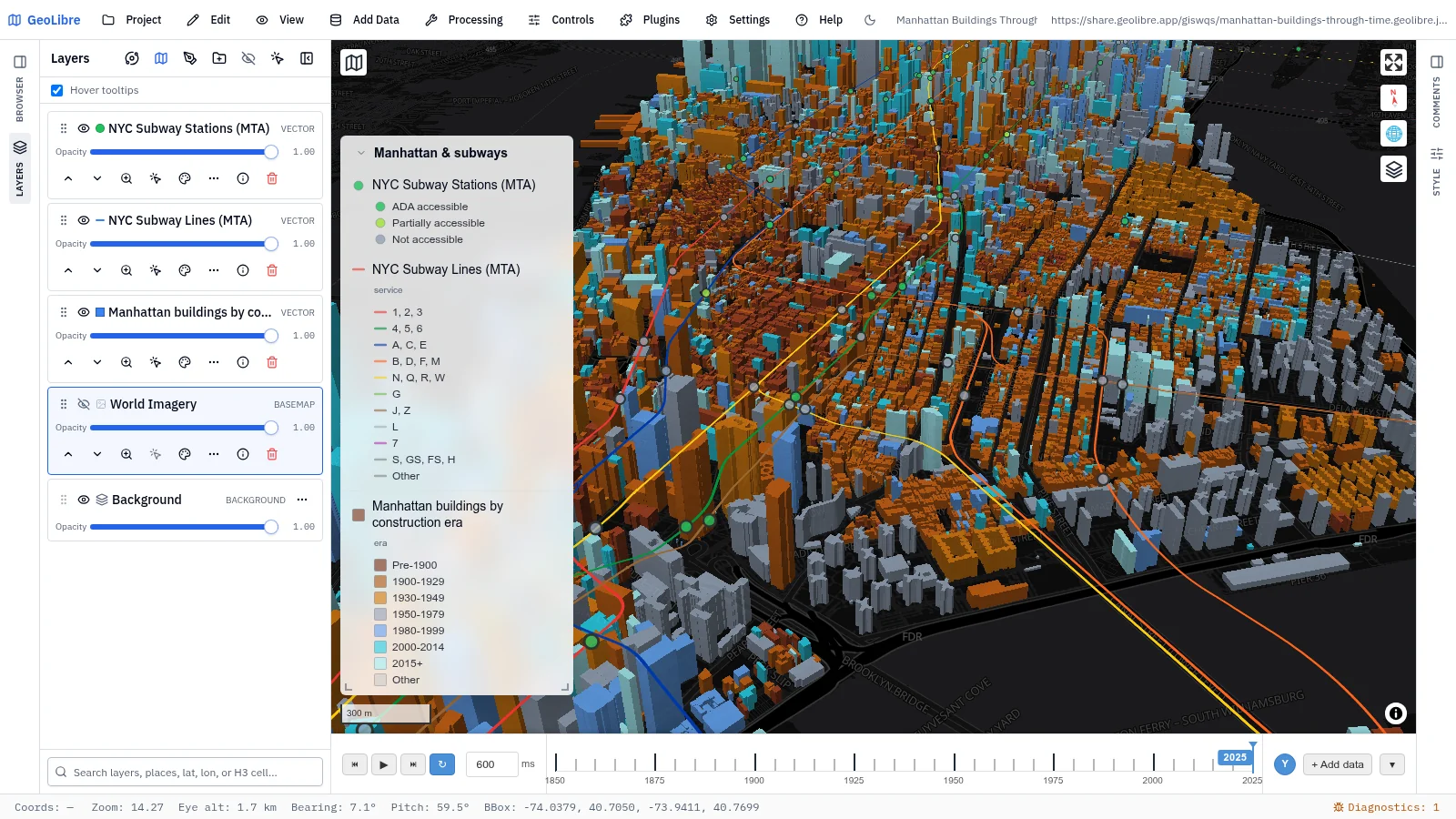This screenshot has height=819, width=1456.
Task: Edit the 600 ms animation interval field
Action: tap(491, 764)
